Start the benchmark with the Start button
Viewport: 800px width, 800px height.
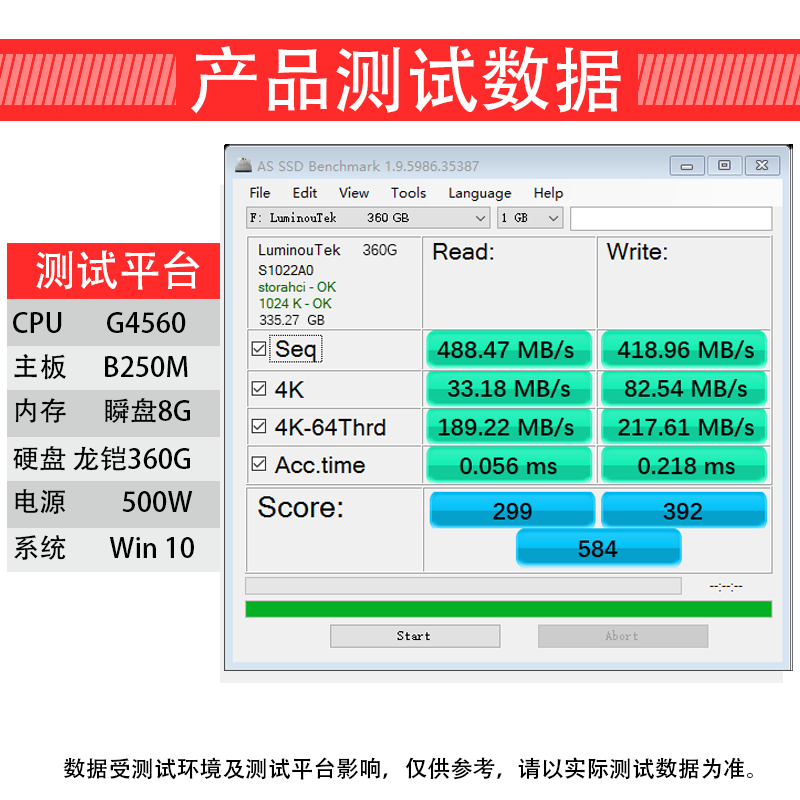click(415, 636)
